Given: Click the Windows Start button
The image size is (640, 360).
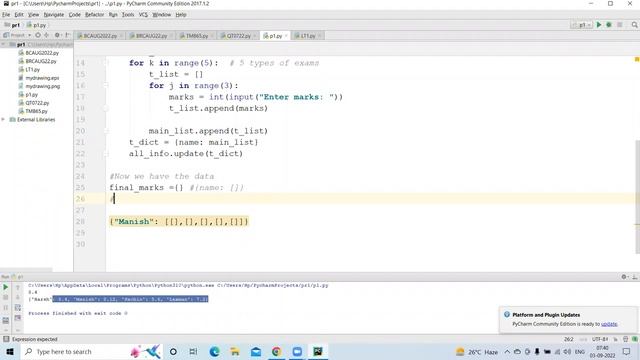Looking at the screenshot, I should point(10,351).
